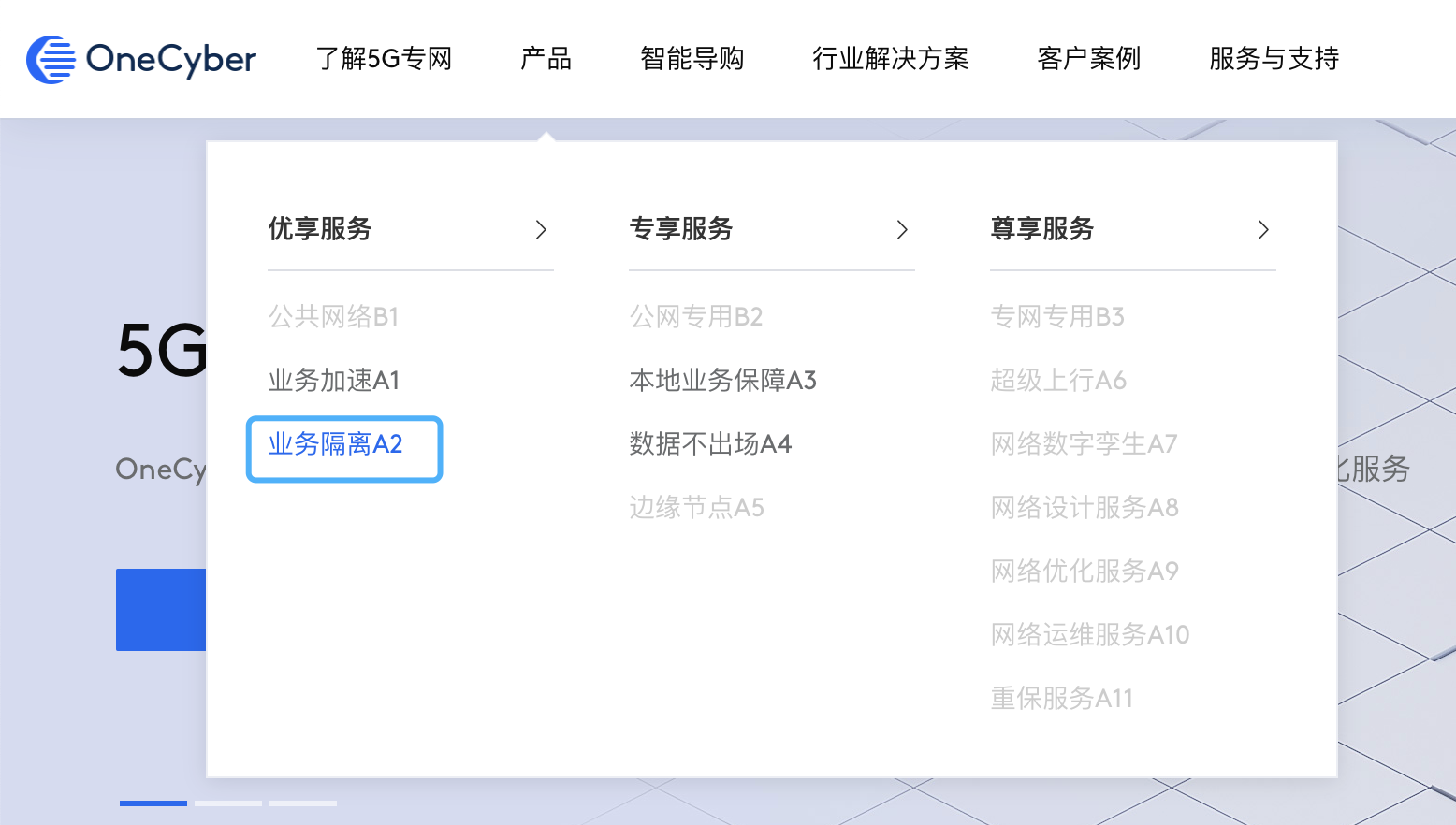Open the 产品 navigation menu

(546, 59)
